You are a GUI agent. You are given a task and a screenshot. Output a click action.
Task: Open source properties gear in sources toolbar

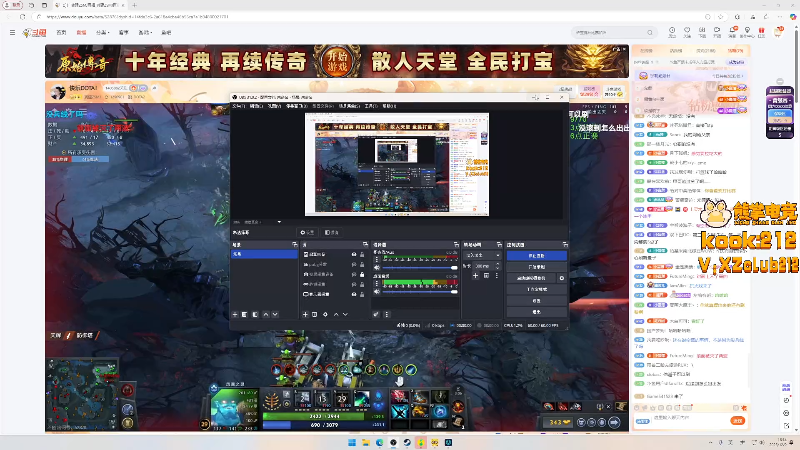[325, 314]
